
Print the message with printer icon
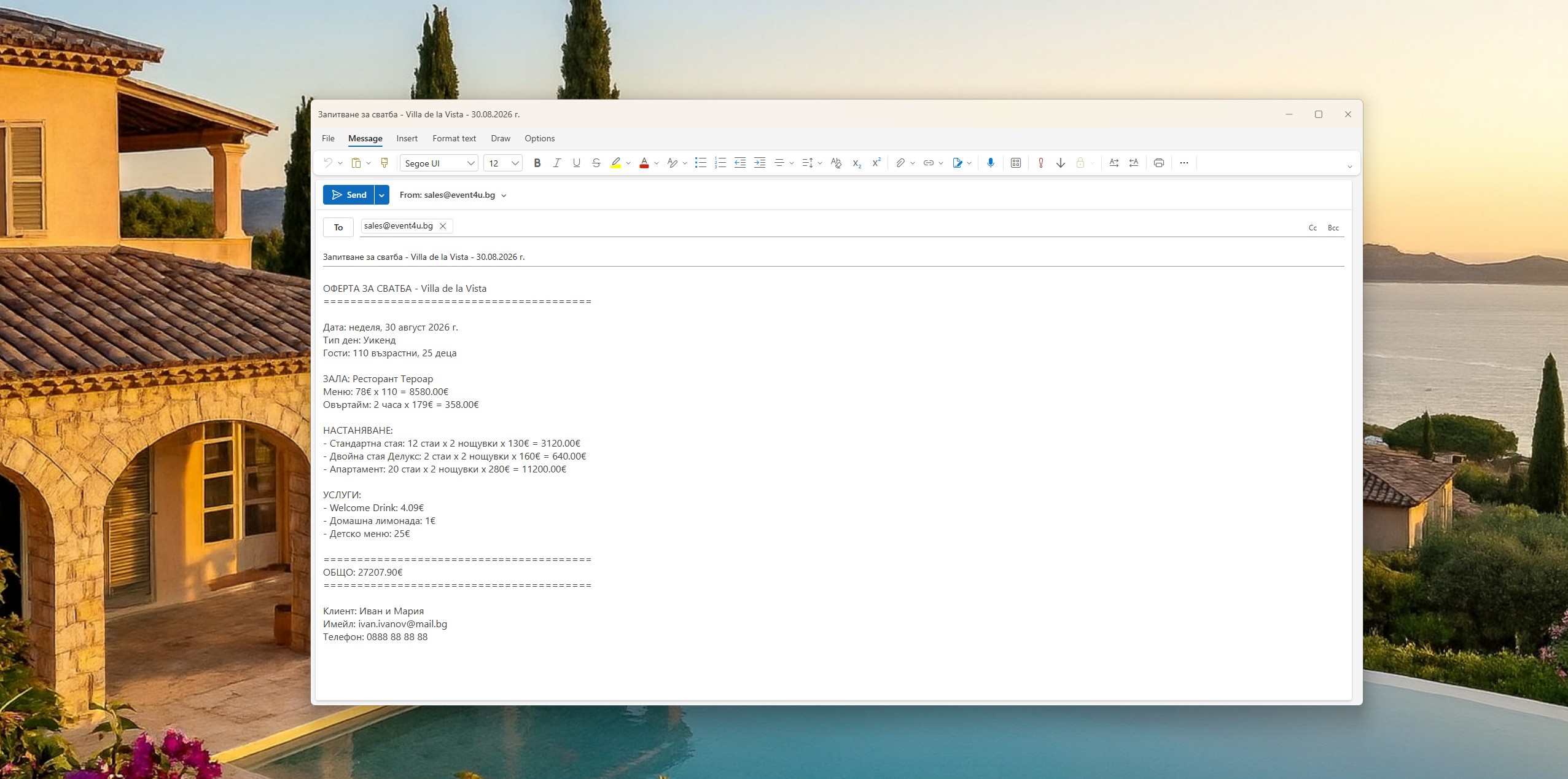coord(1159,163)
